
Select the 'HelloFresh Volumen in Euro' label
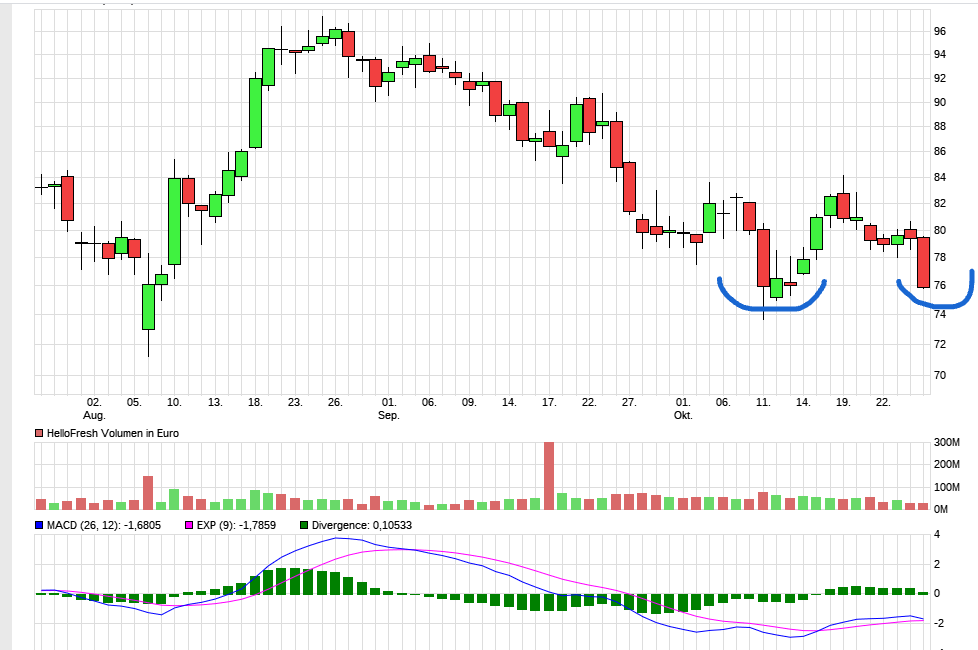[x=113, y=433]
